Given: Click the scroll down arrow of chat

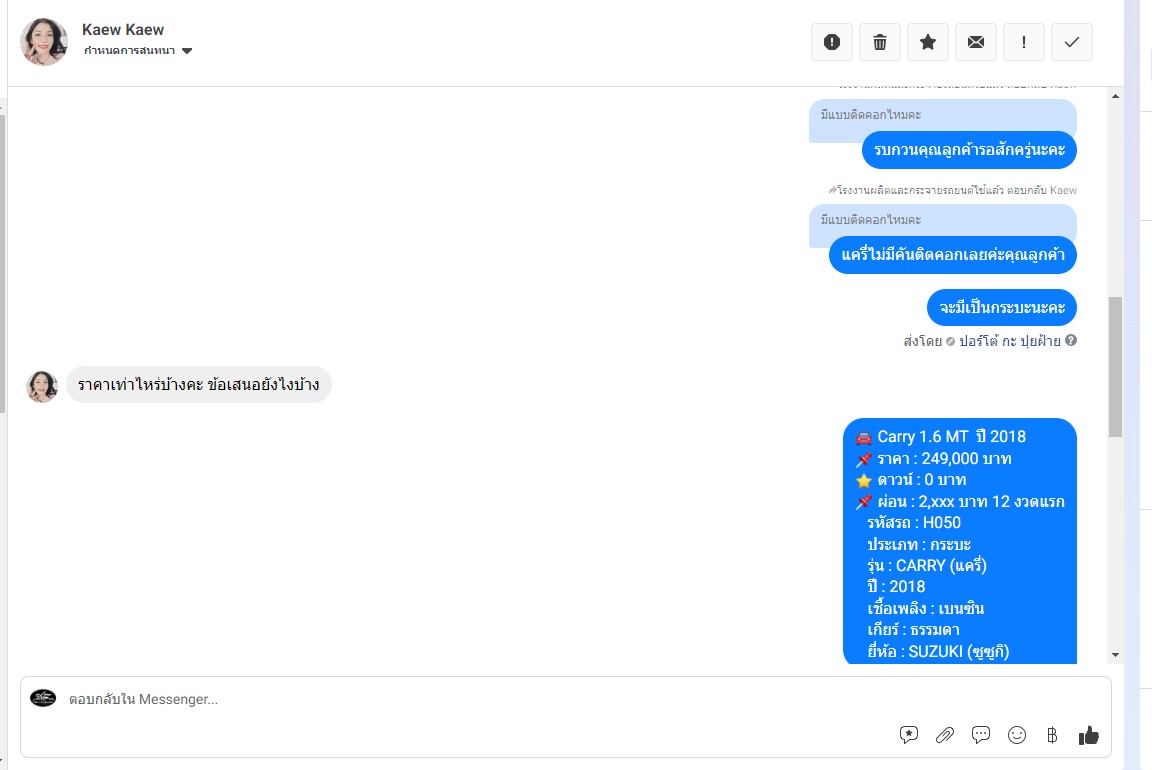Looking at the screenshot, I should tap(1115, 655).
